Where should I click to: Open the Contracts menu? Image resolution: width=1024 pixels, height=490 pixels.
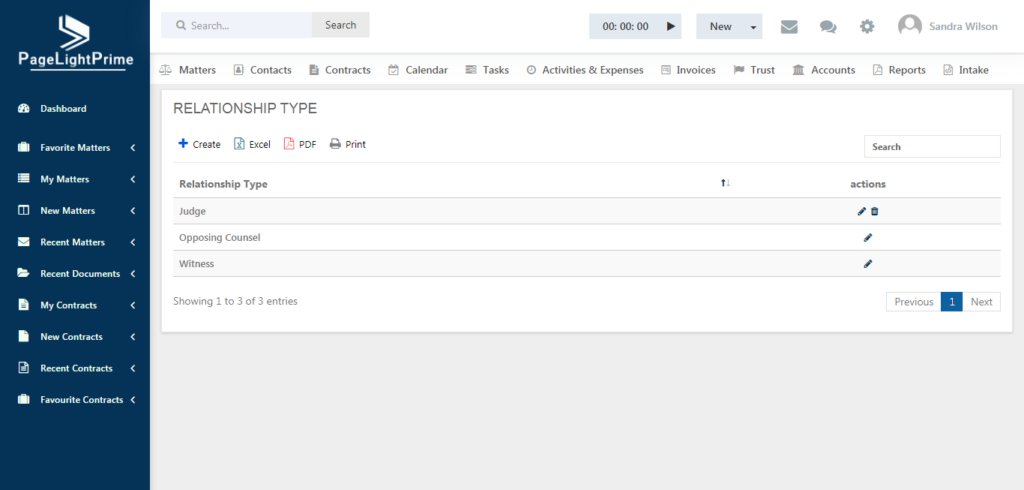coord(340,70)
